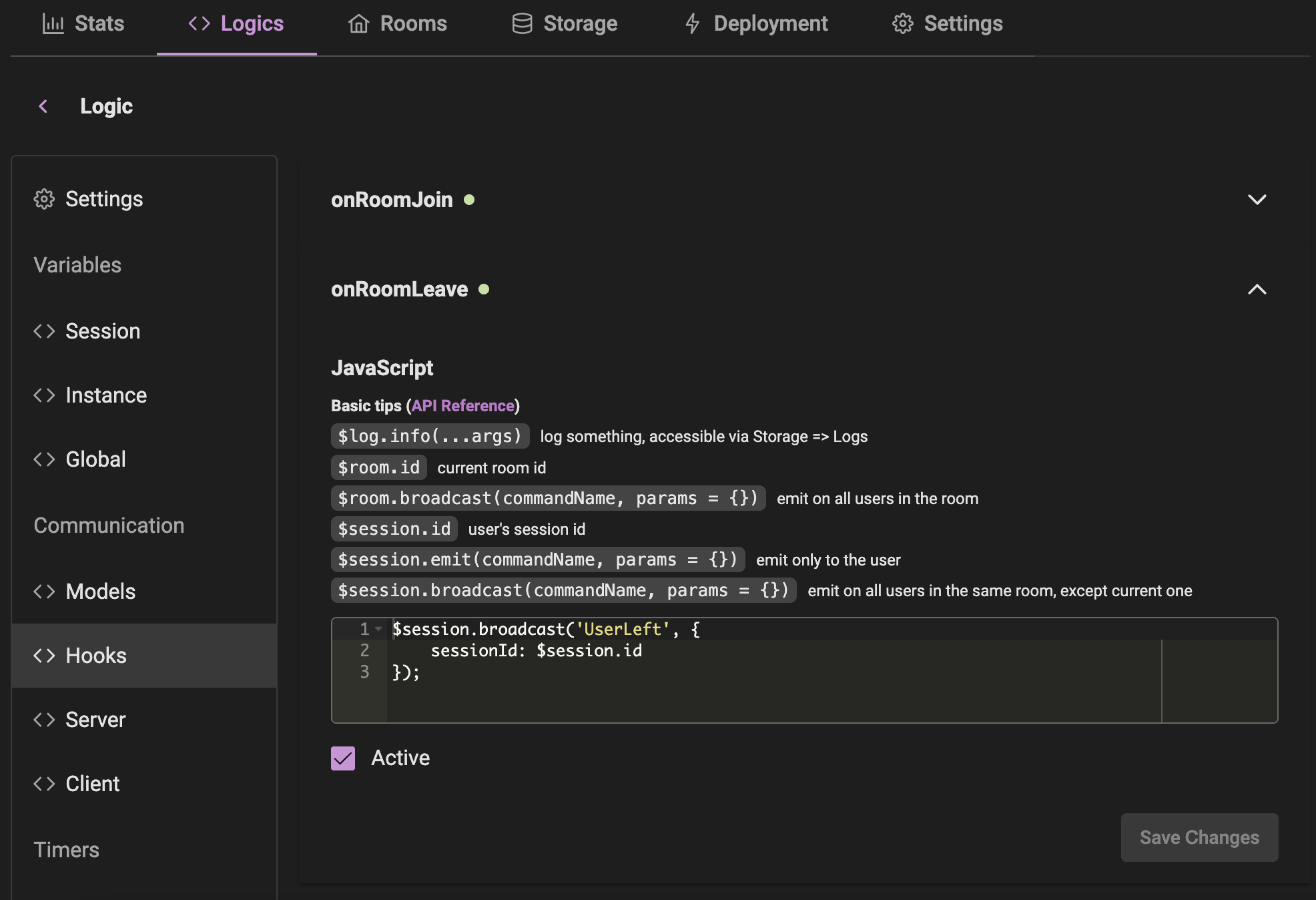
Task: Expand the onRoomJoin section chevron
Action: coord(1257,200)
